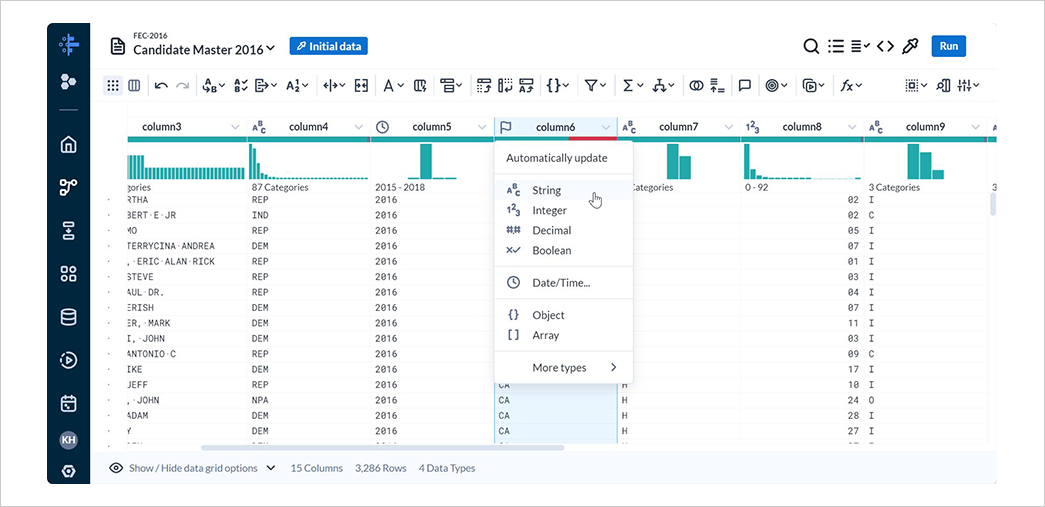This screenshot has width=1045, height=507.
Task: Click the Initial data button
Action: (x=329, y=46)
